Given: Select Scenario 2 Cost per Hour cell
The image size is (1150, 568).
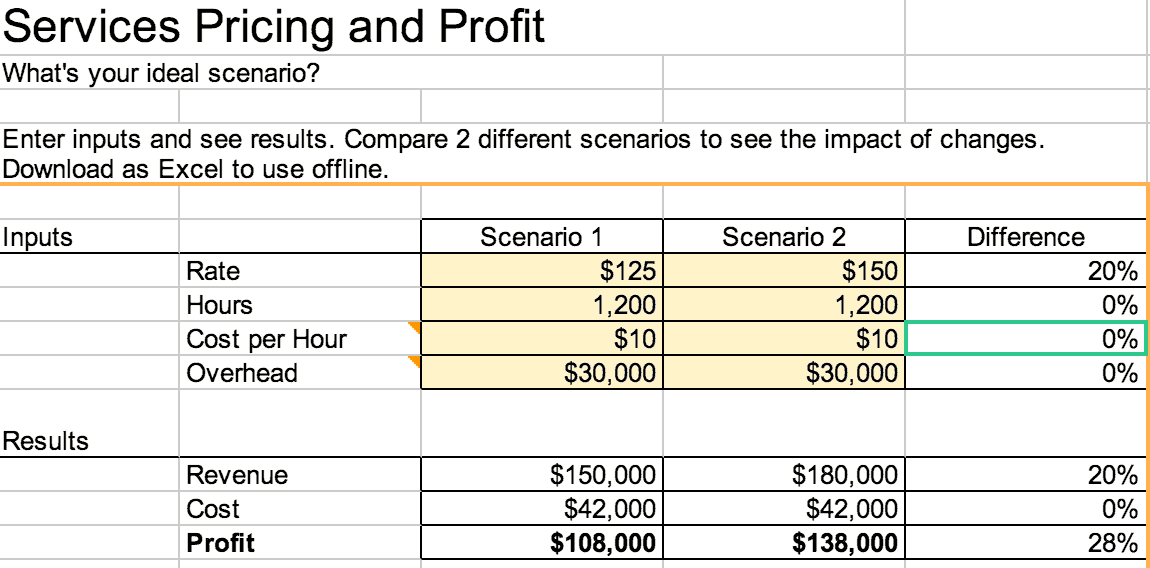Looking at the screenshot, I should pyautogui.click(x=784, y=338).
